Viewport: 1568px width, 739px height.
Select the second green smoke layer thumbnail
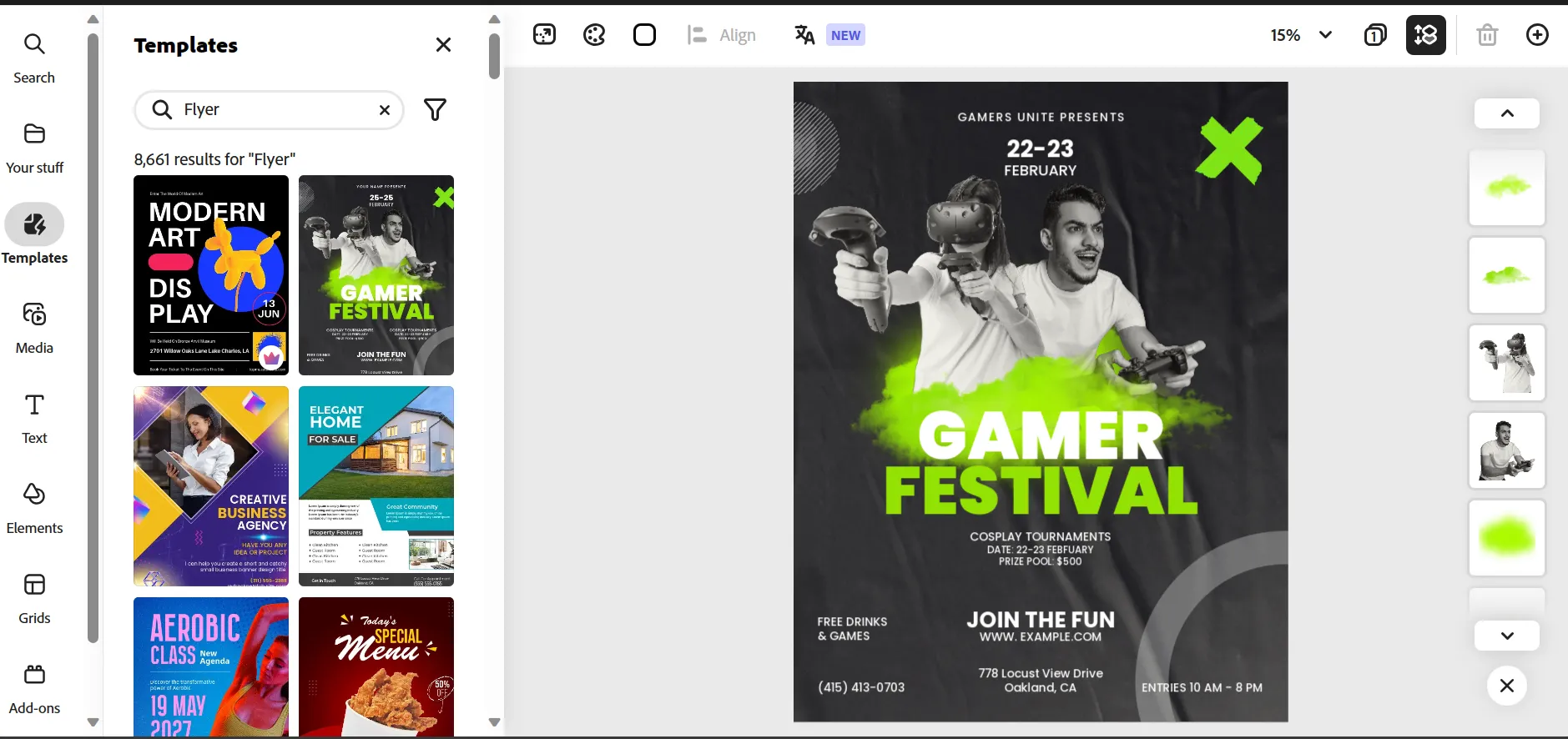point(1507,275)
